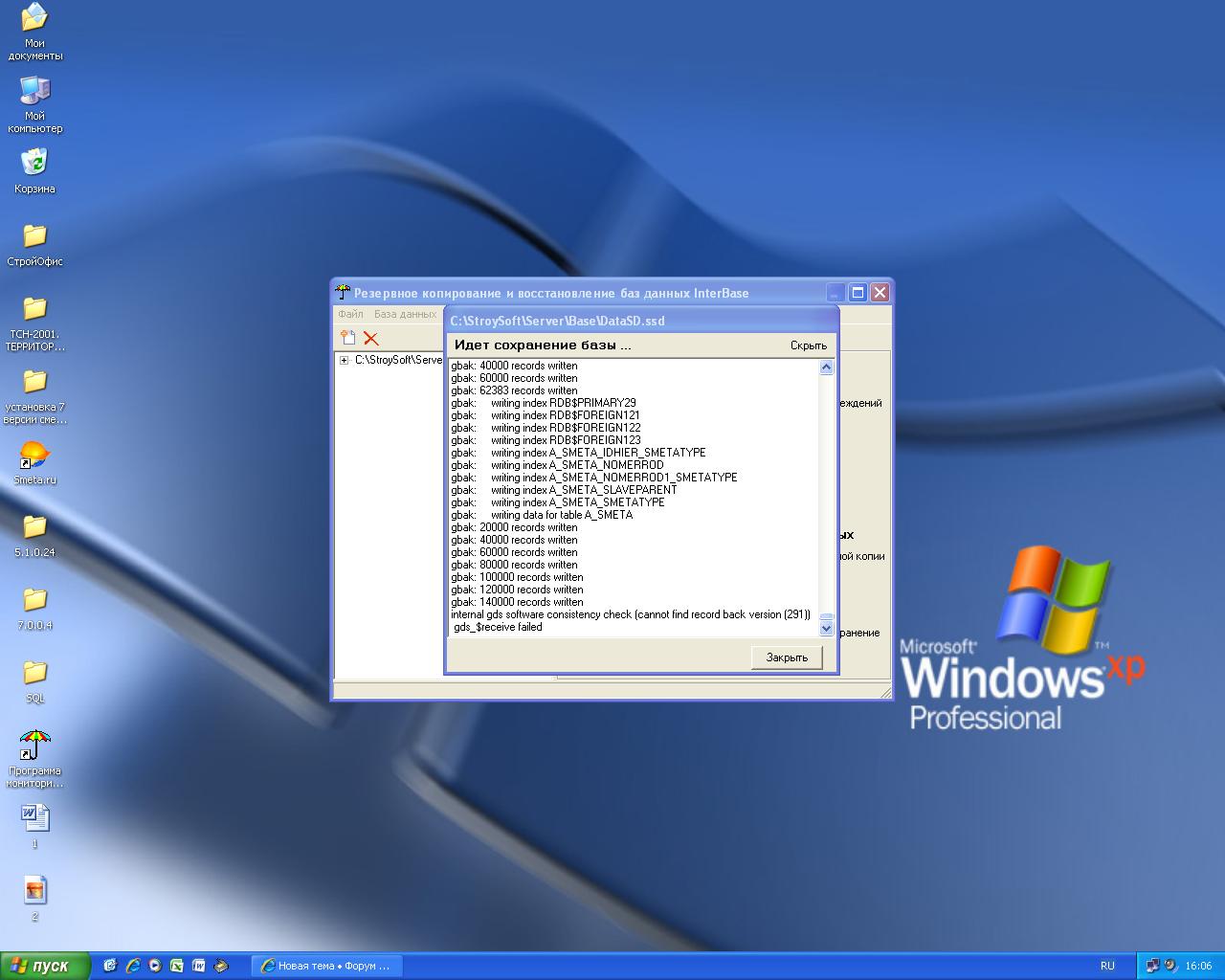This screenshot has height=980, width=1225.
Task: Click the C:\StroySoft\Server\Base\DataSD.ssd dialog title
Action: (557, 321)
